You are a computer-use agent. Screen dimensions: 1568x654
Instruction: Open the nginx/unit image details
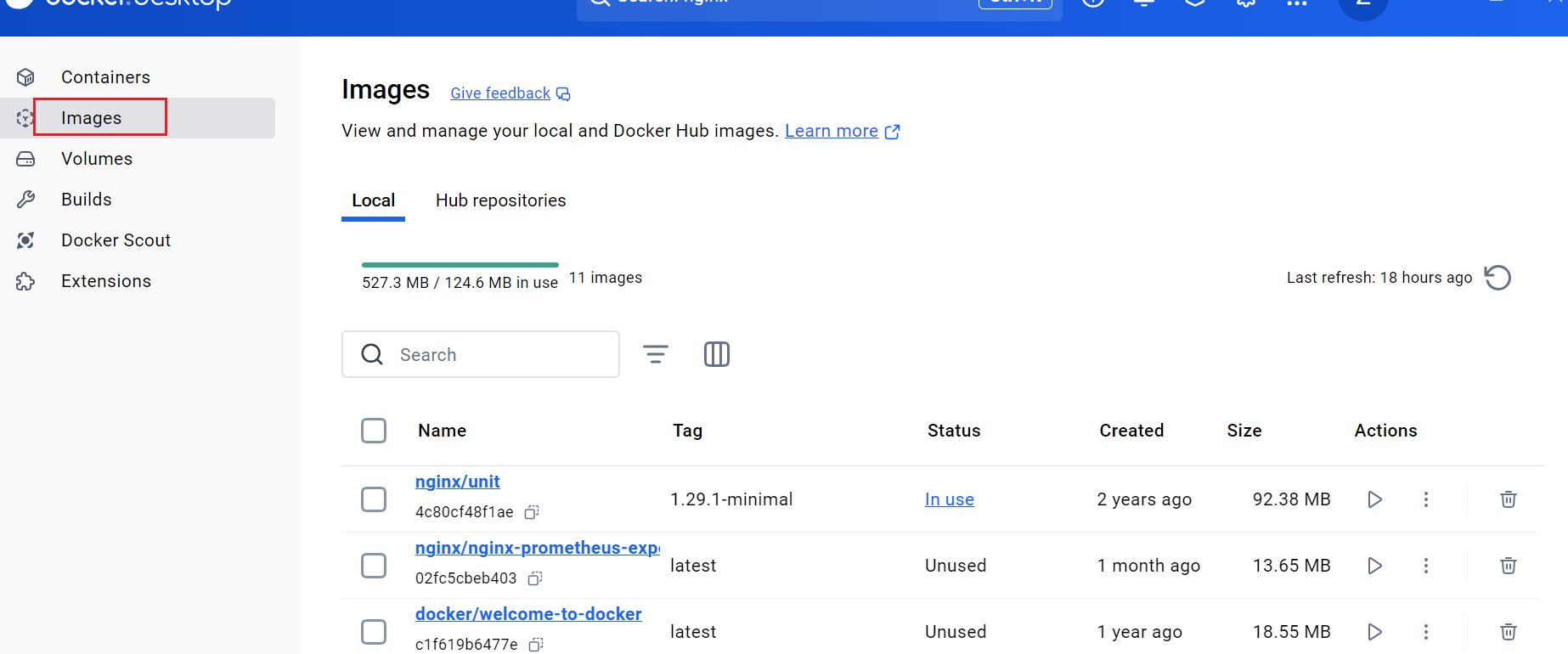pos(457,482)
